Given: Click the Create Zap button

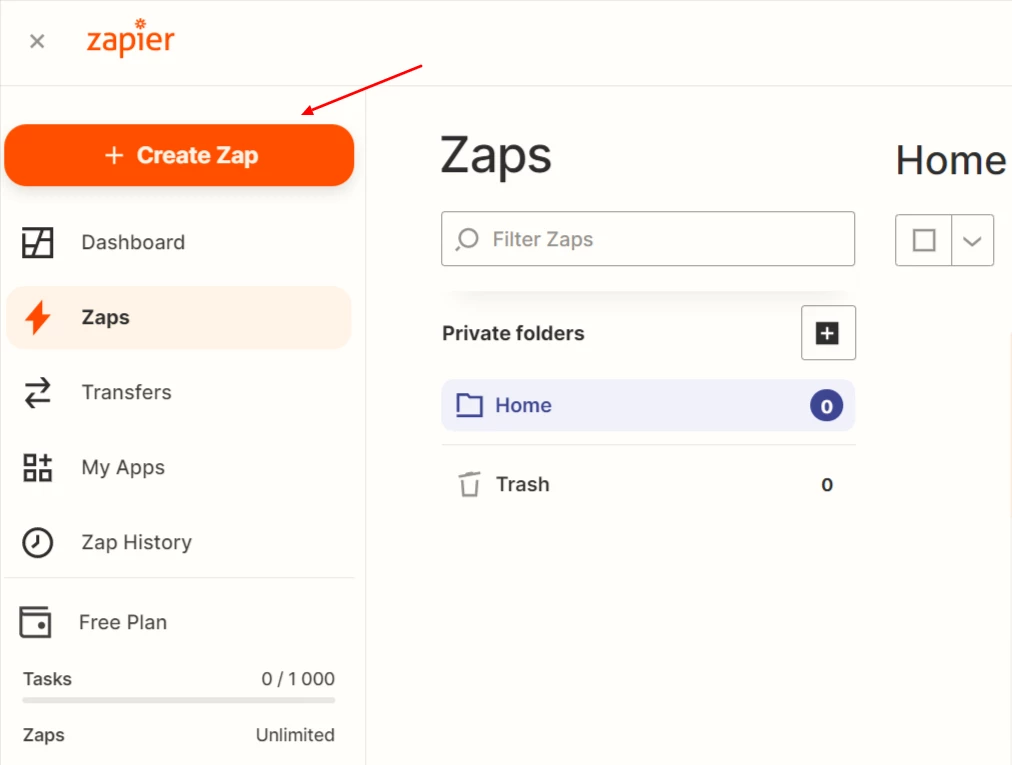Looking at the screenshot, I should [179, 155].
